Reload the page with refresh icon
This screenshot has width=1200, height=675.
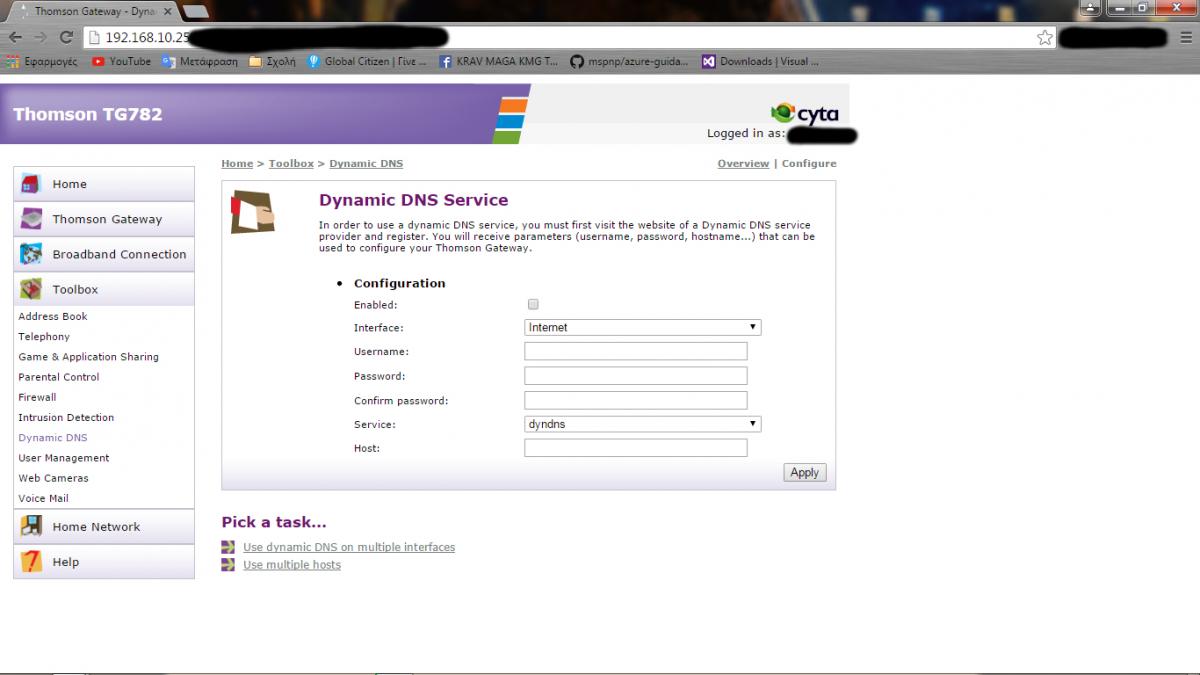click(66, 37)
